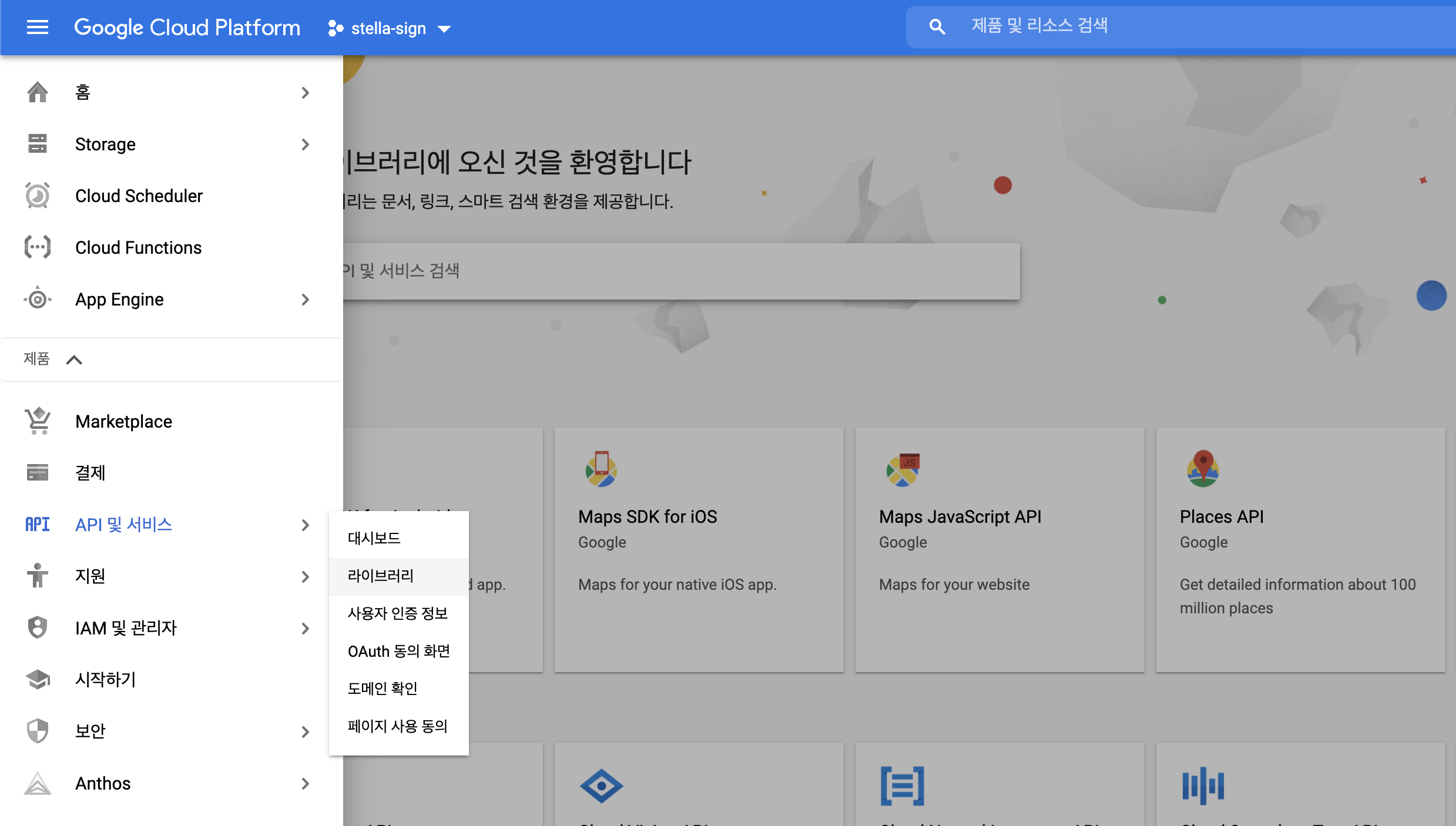1456x826 pixels.
Task: Select 페이지 사용 동의 from the submenu
Action: click(x=399, y=726)
